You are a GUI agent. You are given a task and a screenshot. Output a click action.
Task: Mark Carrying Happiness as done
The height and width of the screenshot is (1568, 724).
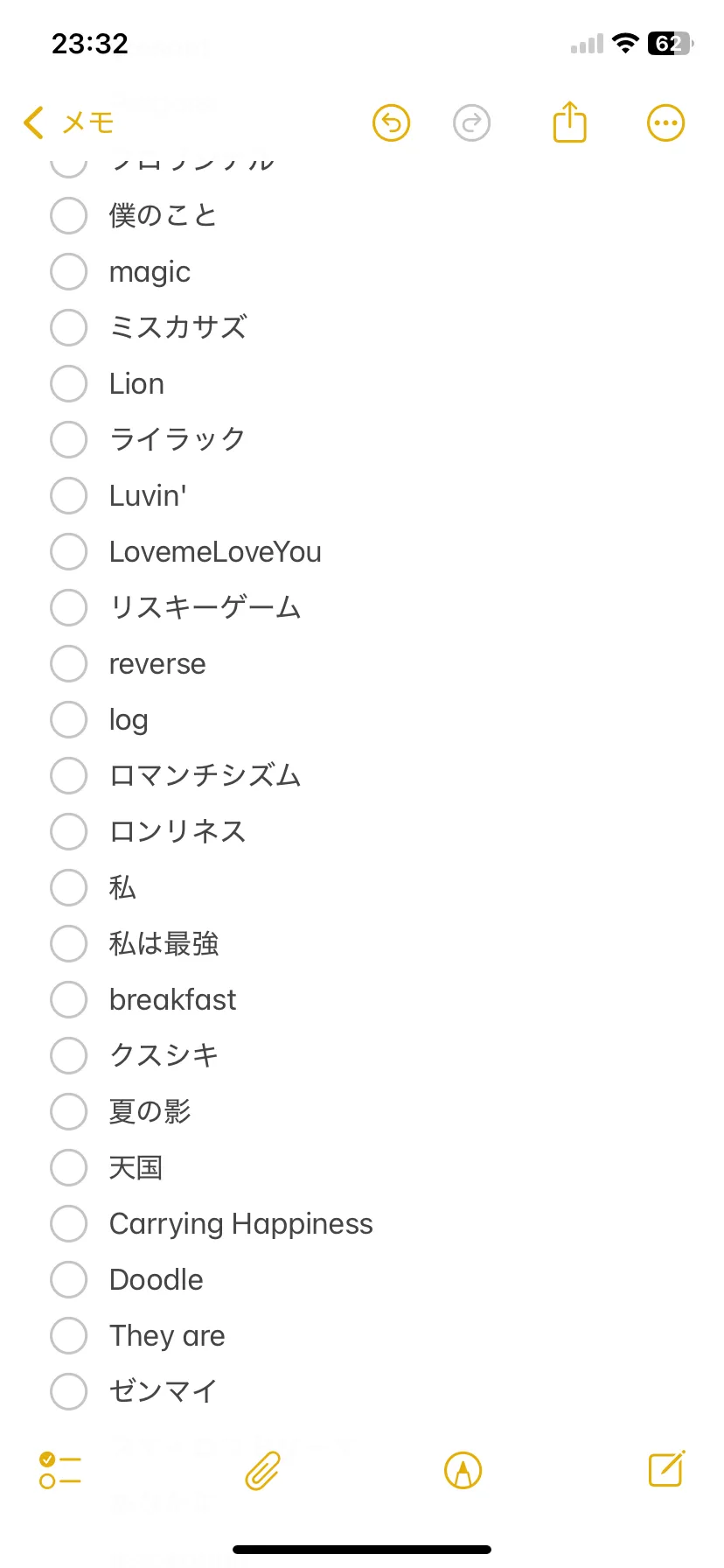coord(68,1223)
